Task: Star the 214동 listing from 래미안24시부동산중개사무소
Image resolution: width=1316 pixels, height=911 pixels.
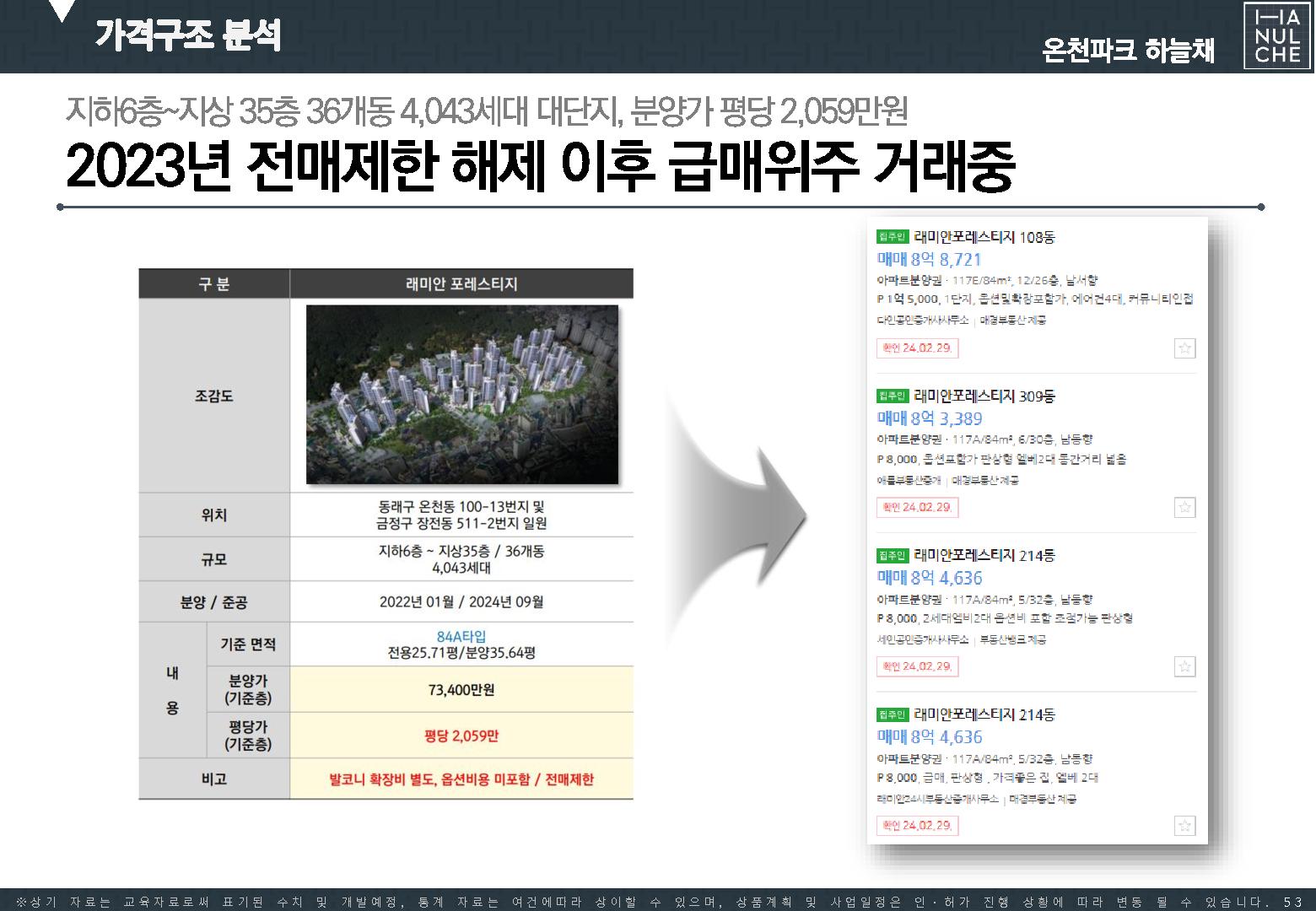Action: [x=1184, y=826]
